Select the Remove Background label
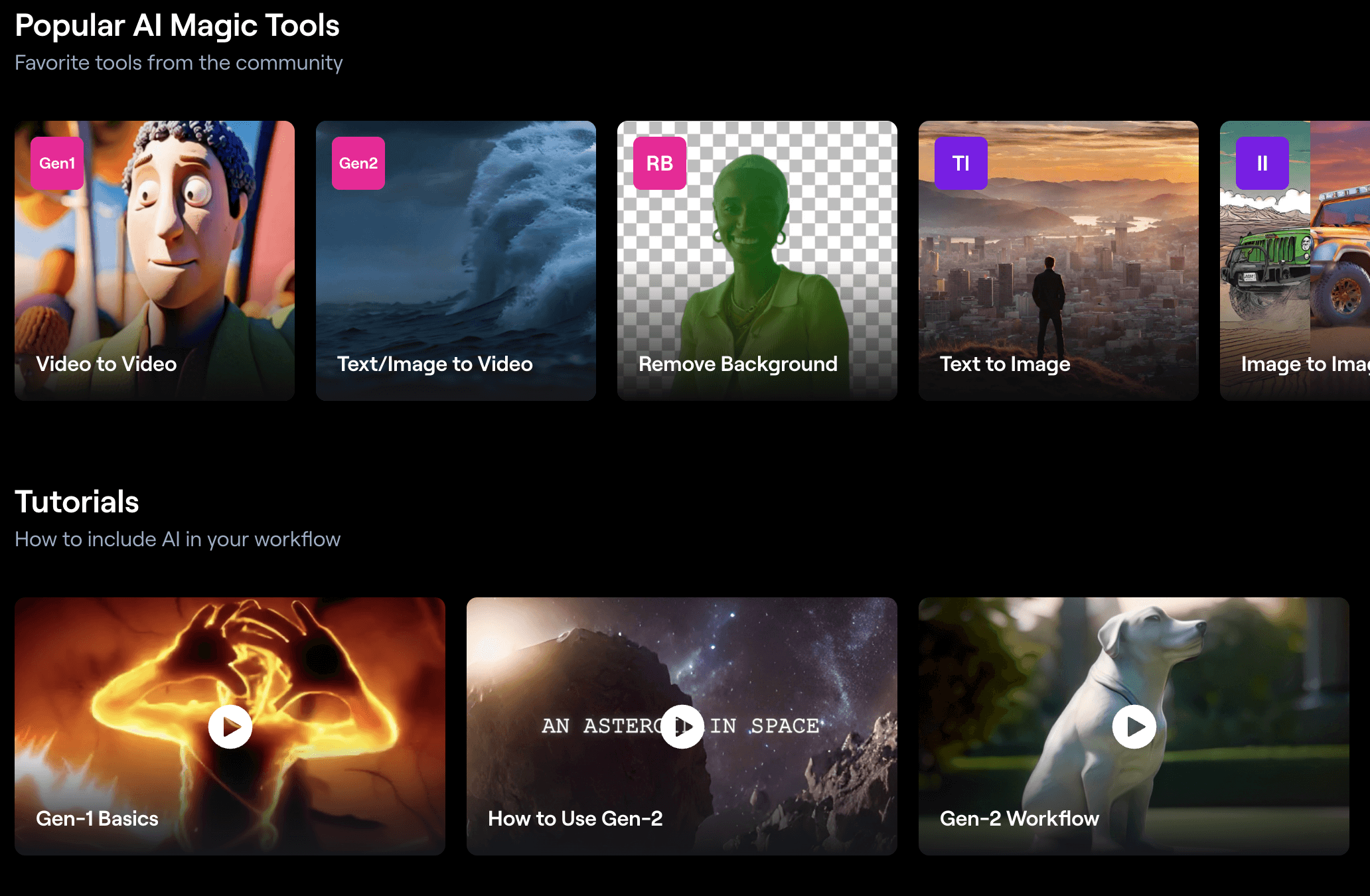 [x=737, y=364]
